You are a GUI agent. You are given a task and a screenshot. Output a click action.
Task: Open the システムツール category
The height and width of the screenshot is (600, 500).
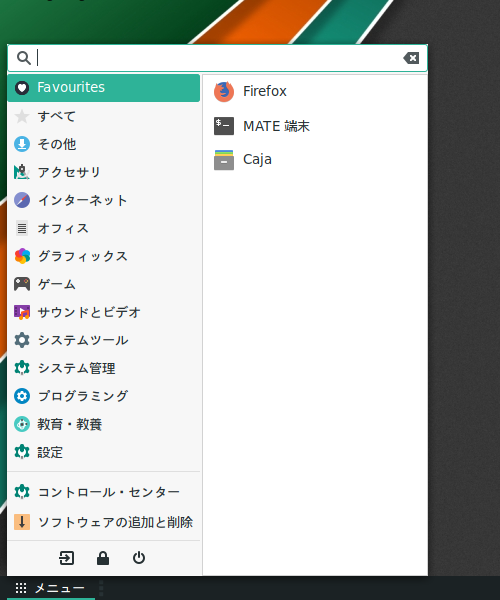point(104,340)
